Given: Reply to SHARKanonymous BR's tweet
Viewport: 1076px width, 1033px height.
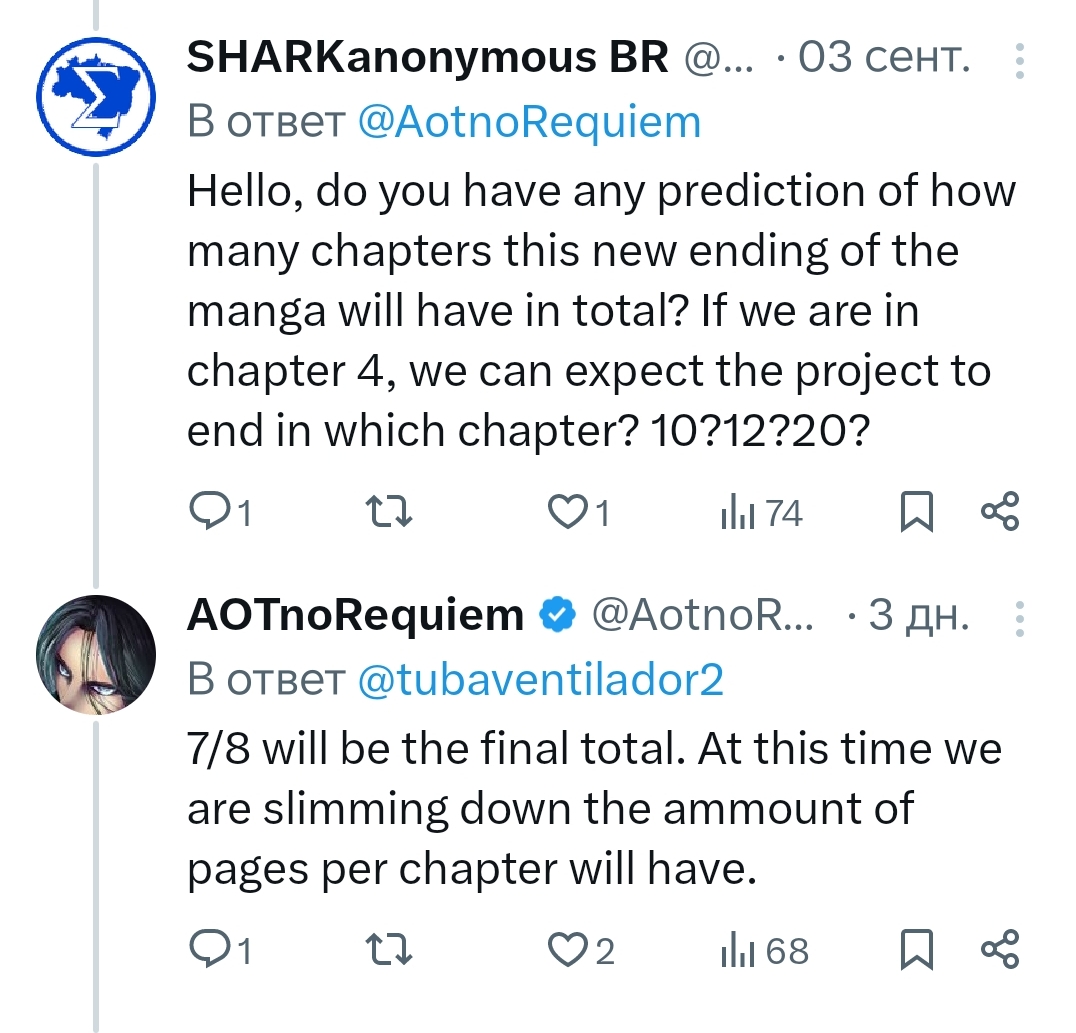Looking at the screenshot, I should point(209,514).
